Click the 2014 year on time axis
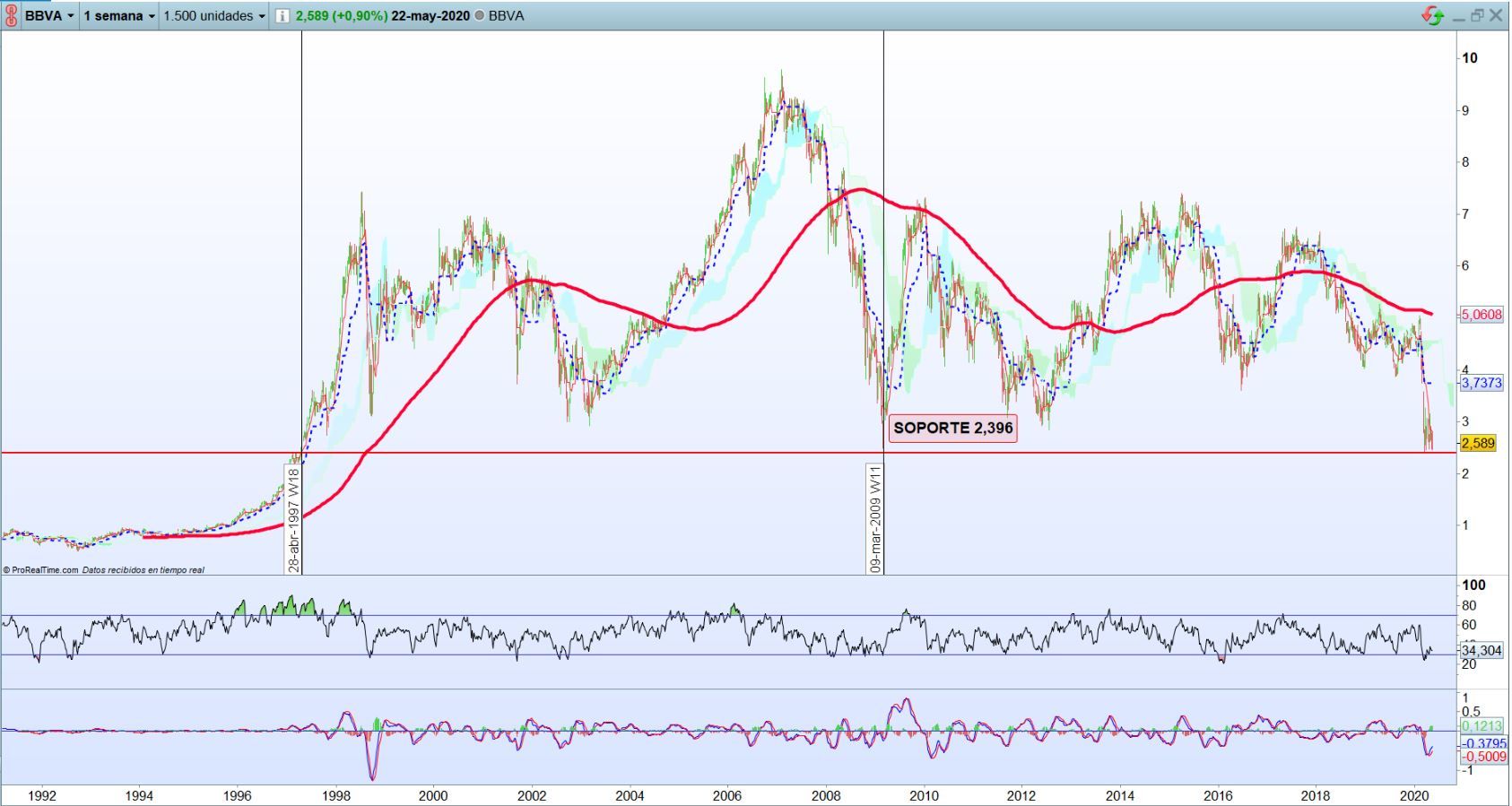 (x=1120, y=795)
